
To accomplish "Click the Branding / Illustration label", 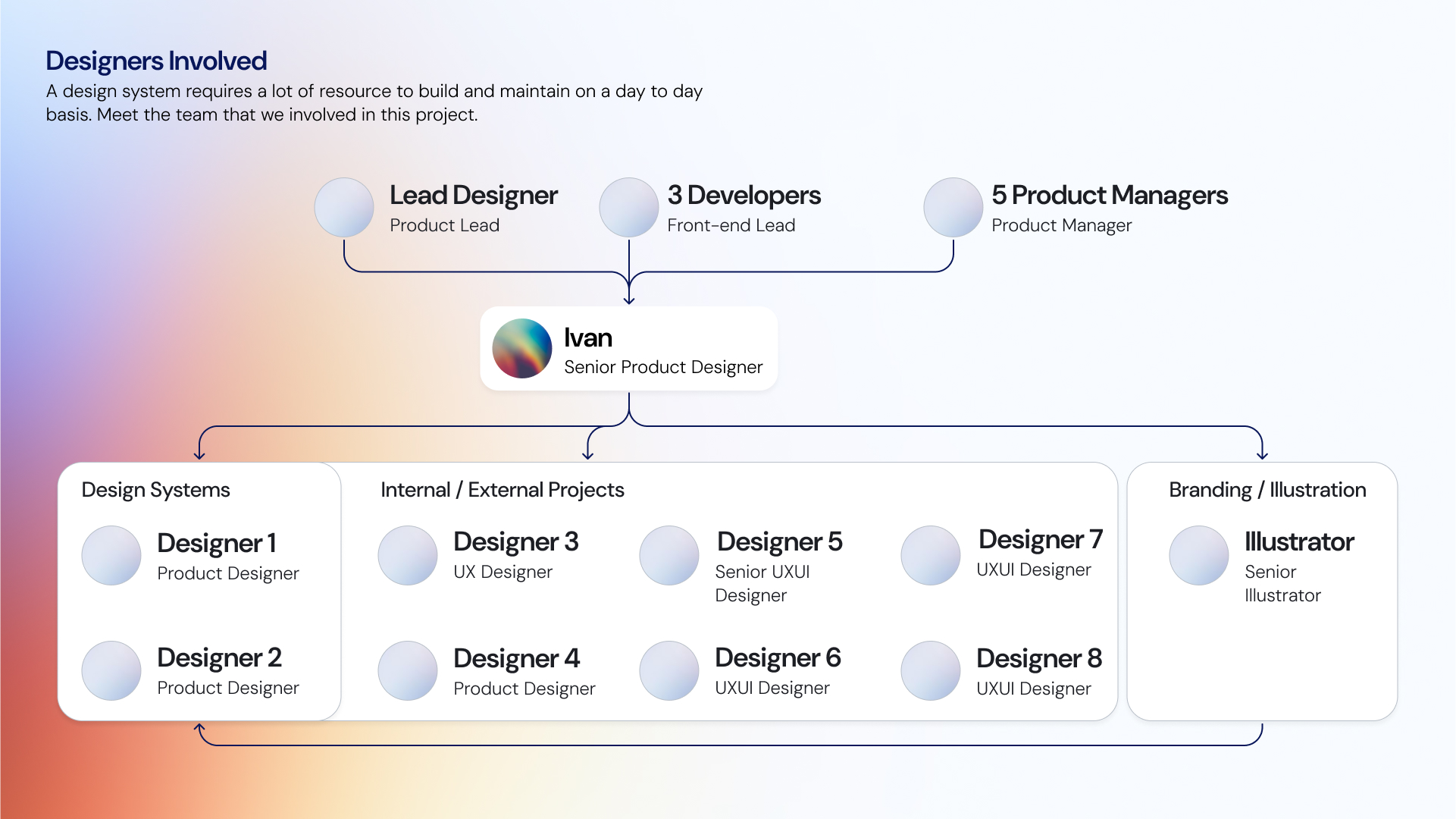I will [x=1267, y=490].
